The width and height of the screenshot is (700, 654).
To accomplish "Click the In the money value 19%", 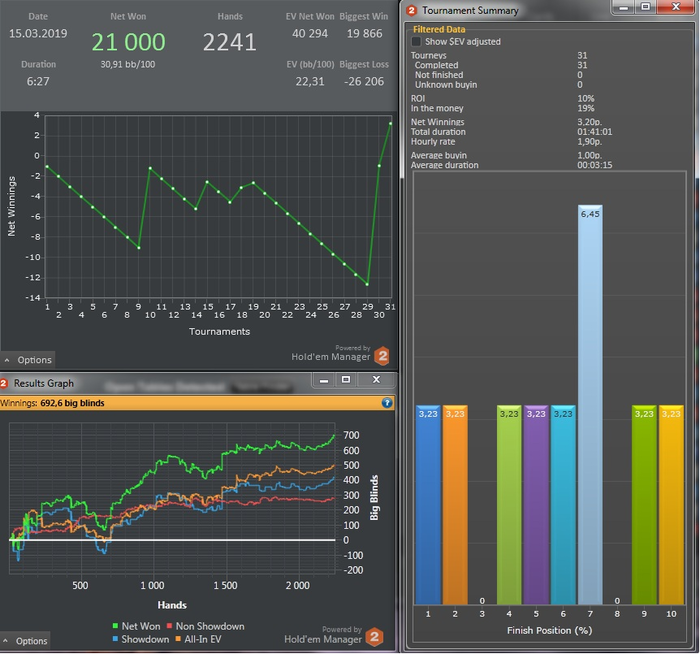I will 585,108.
